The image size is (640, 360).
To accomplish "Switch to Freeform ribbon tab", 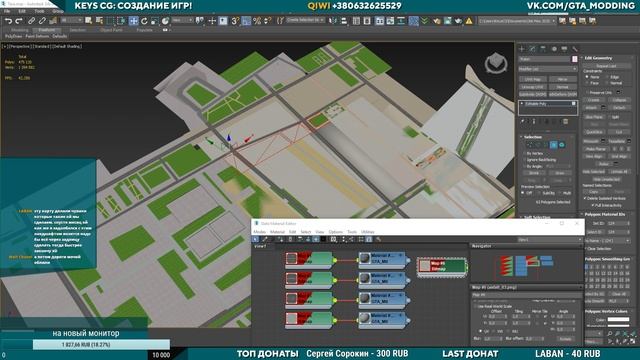I will [47, 30].
